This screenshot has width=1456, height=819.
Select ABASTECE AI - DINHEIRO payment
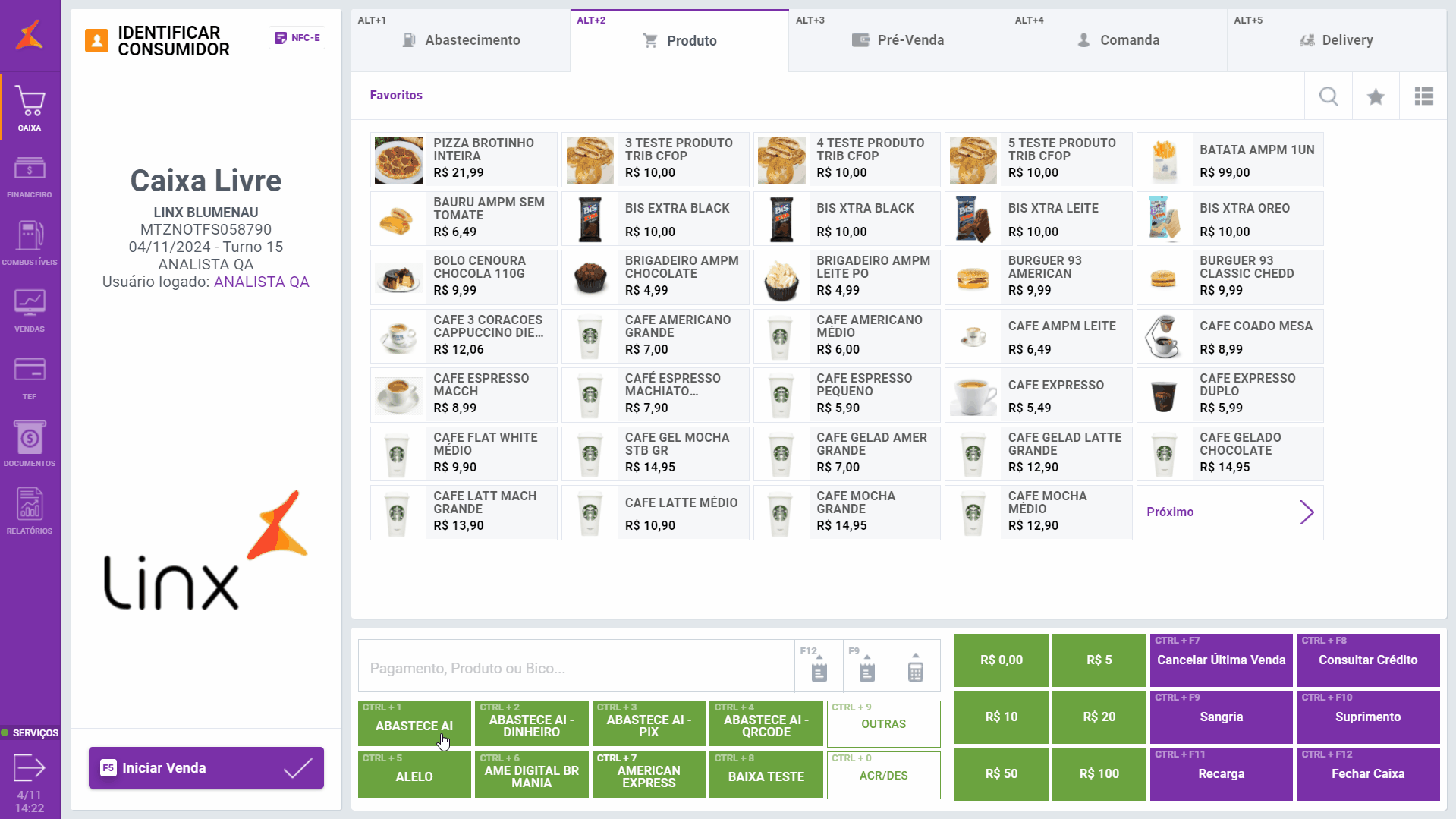point(531,724)
